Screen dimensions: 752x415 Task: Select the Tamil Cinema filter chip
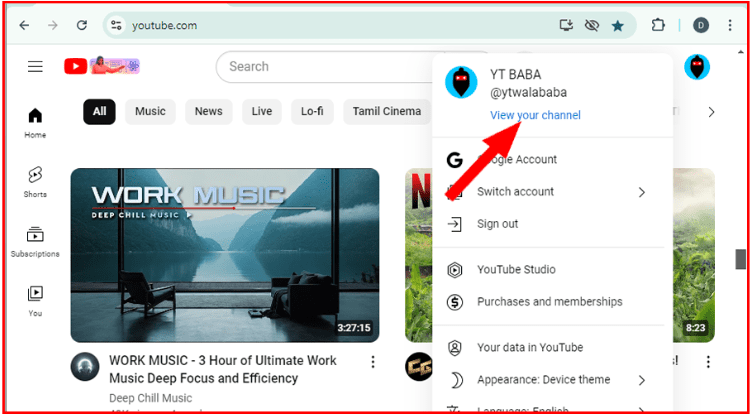point(387,111)
